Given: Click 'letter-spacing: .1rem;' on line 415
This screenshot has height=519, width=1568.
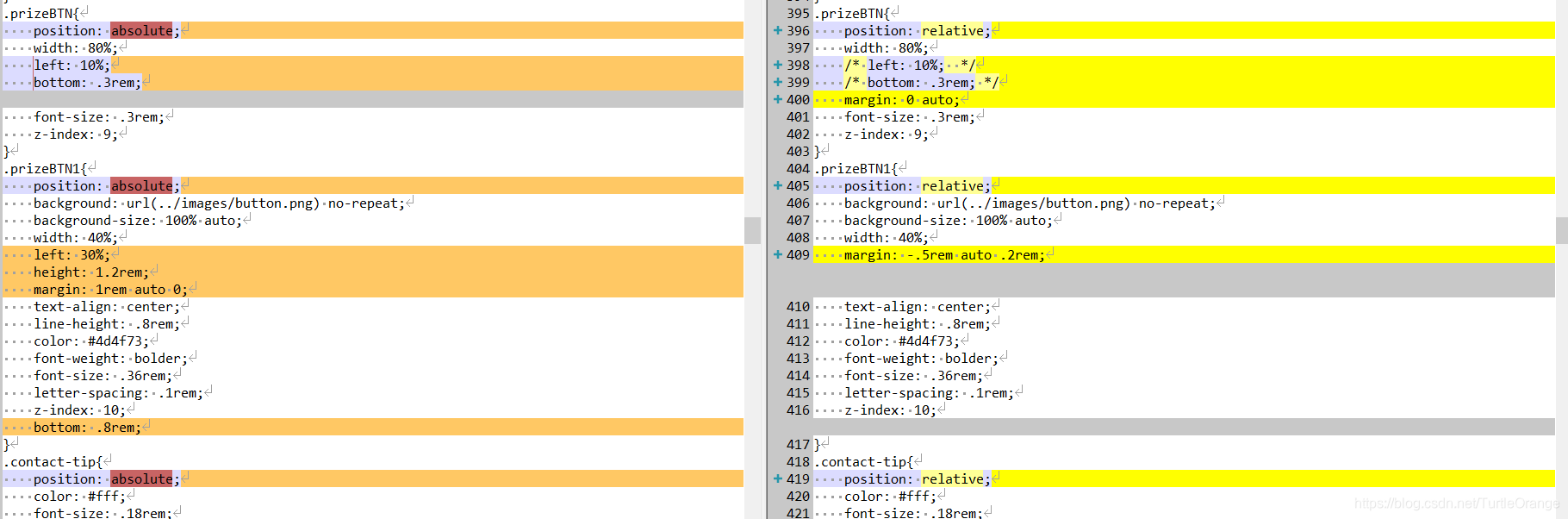Looking at the screenshot, I should 929,392.
